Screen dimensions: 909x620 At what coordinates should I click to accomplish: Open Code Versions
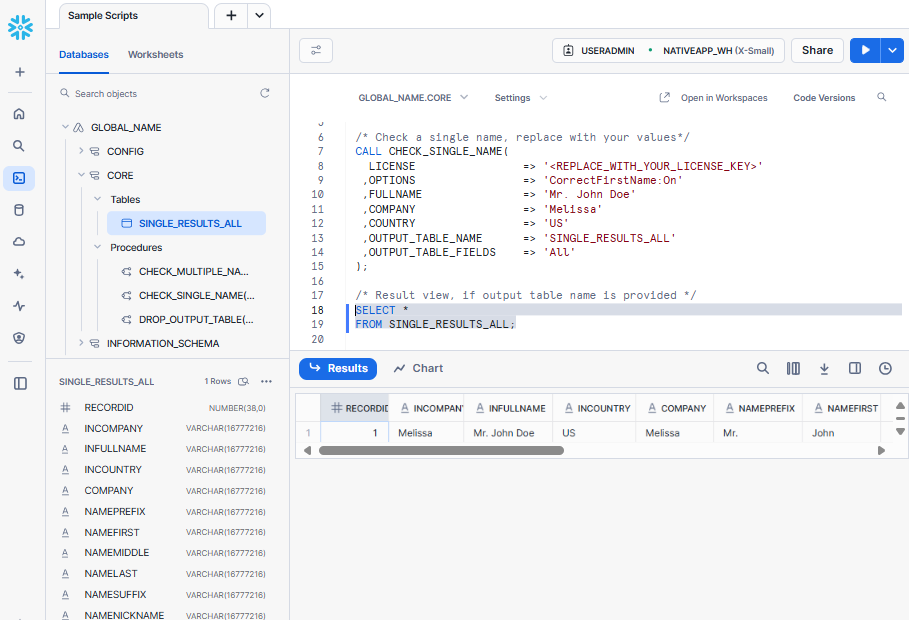tap(824, 97)
